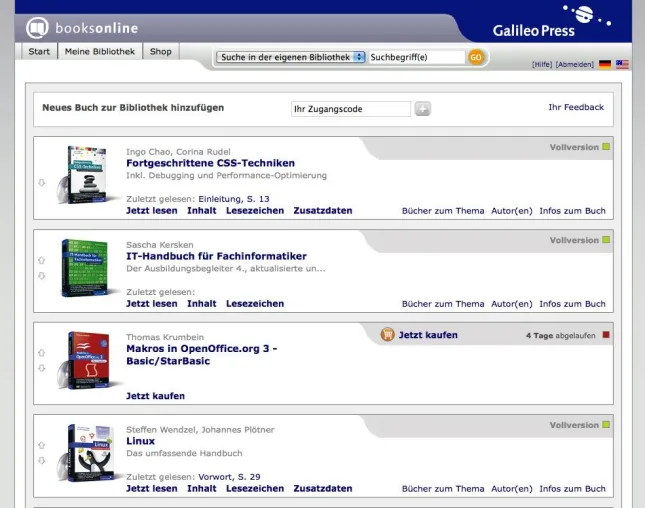Open Autor(en) for Fortgeschrittene CSS-Techniken
The height and width of the screenshot is (508, 645).
[511, 211]
